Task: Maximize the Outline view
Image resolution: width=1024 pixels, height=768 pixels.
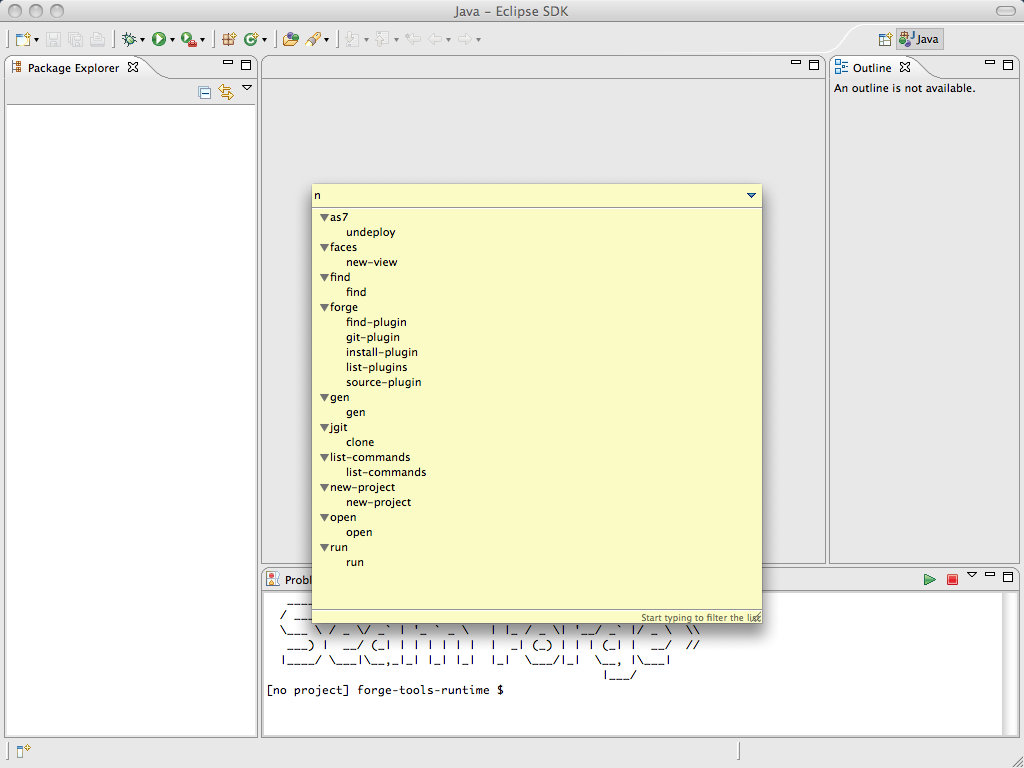Action: [x=1008, y=64]
